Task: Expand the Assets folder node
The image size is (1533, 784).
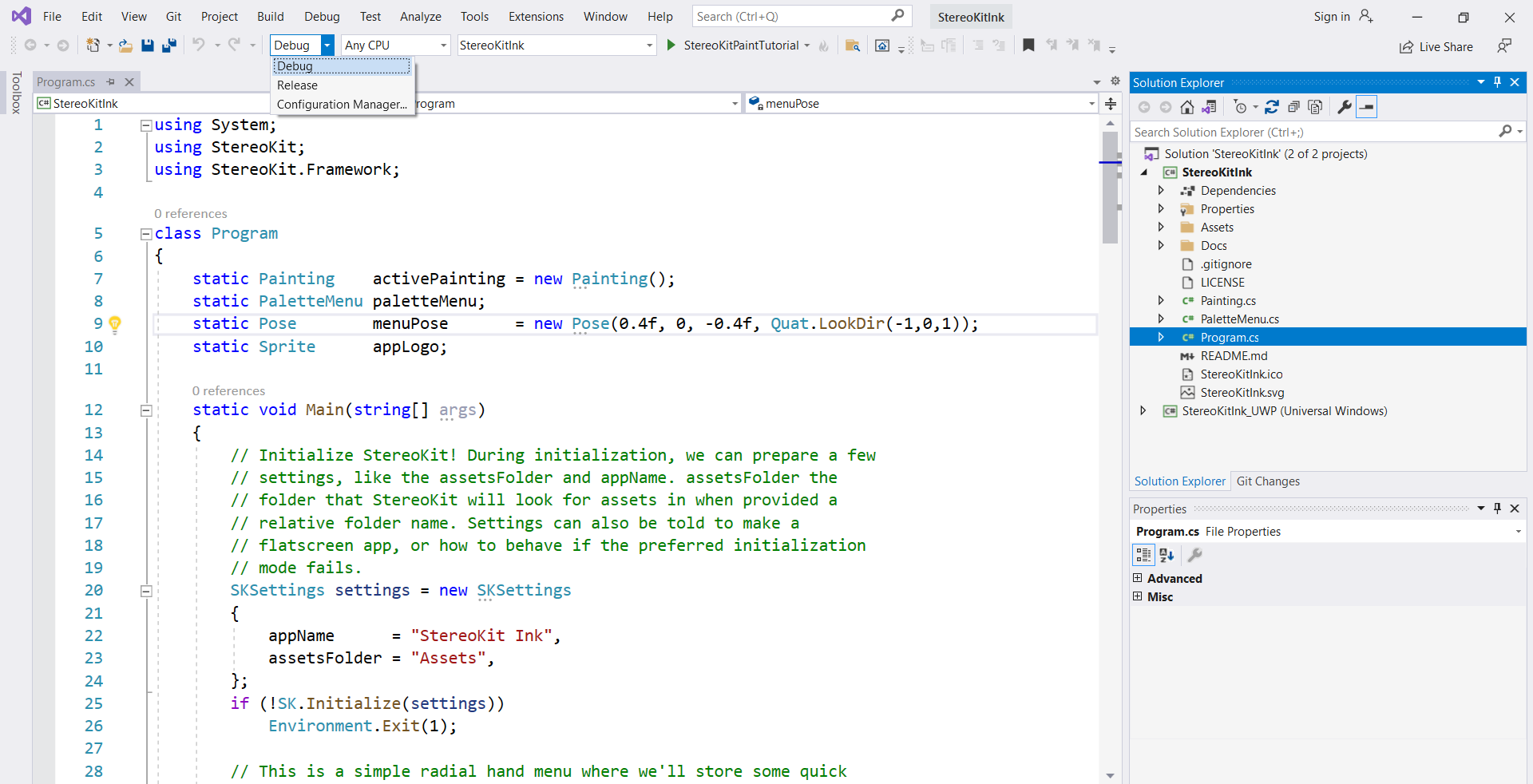Action: click(x=1162, y=227)
